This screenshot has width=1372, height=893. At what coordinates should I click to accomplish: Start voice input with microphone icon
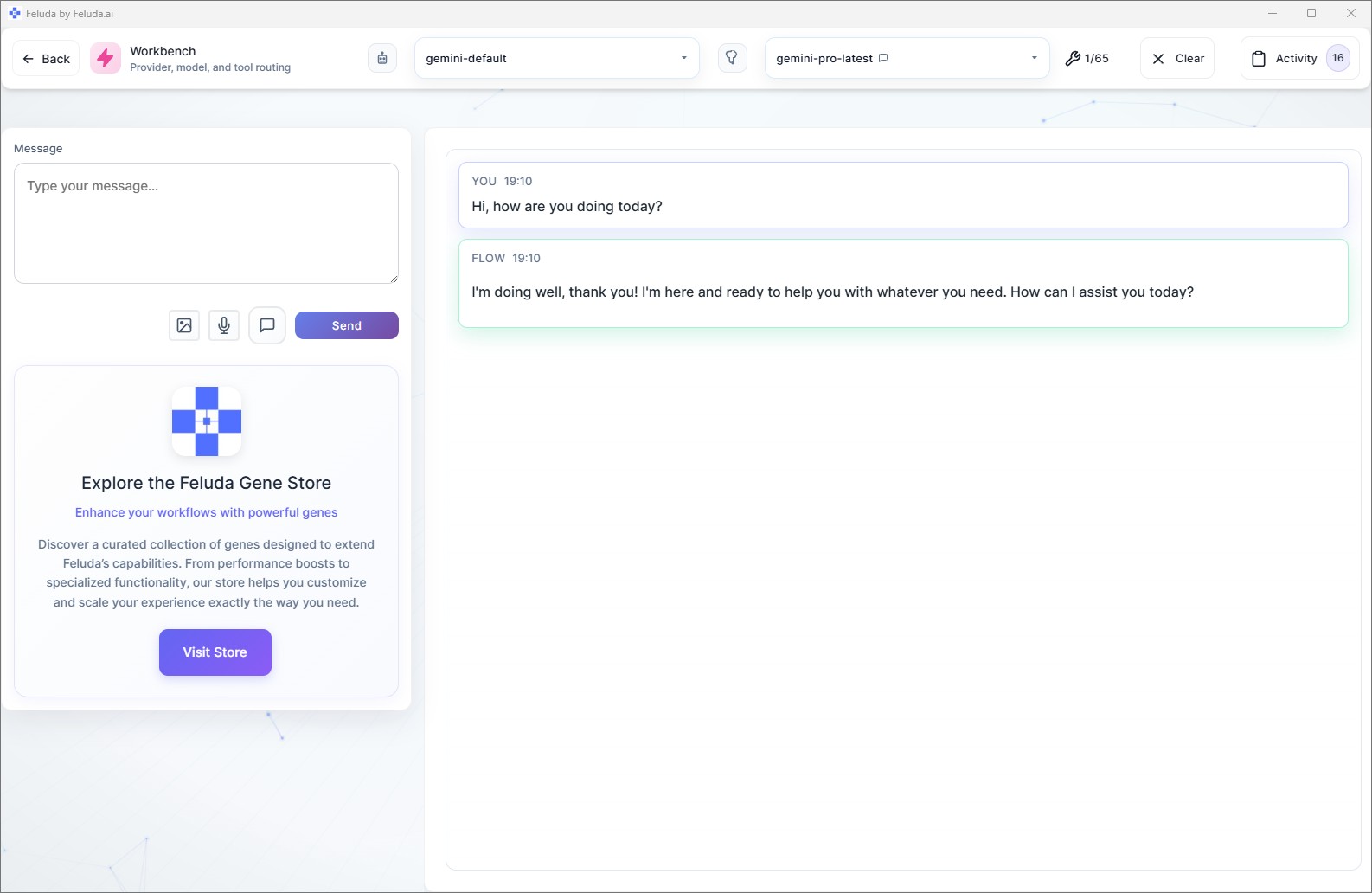pos(224,325)
